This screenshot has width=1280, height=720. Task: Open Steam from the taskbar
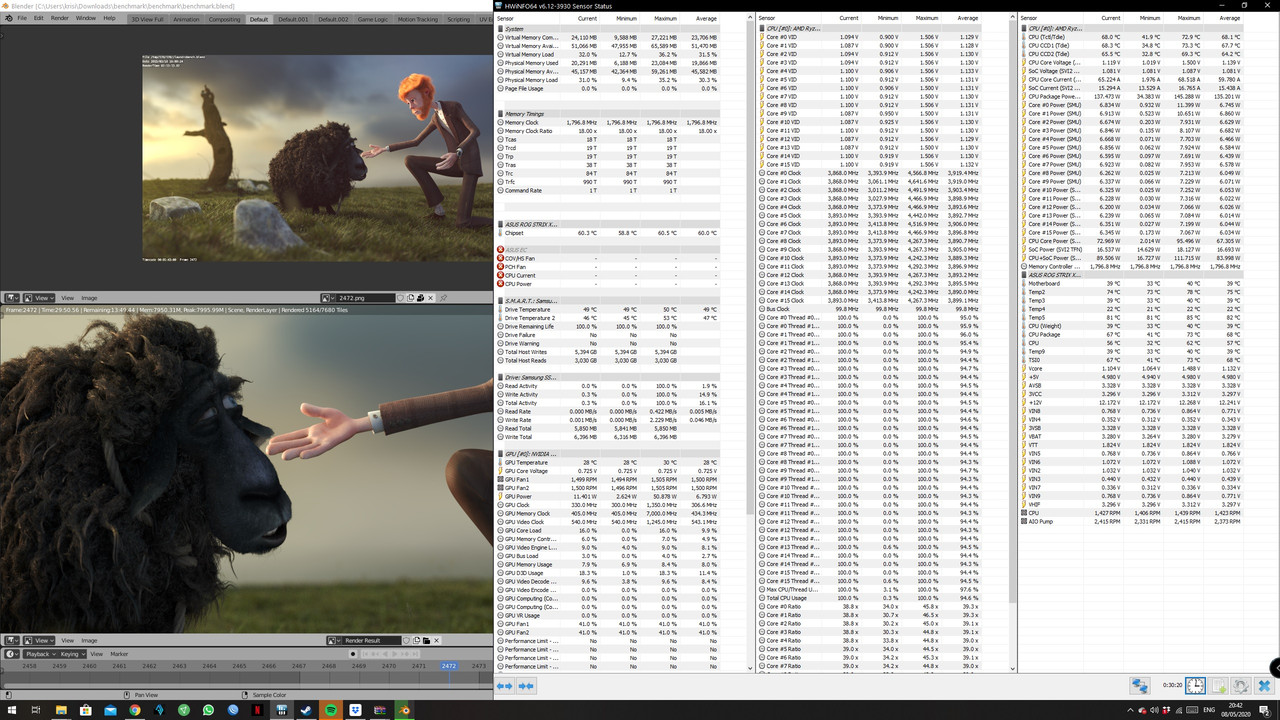(306, 710)
